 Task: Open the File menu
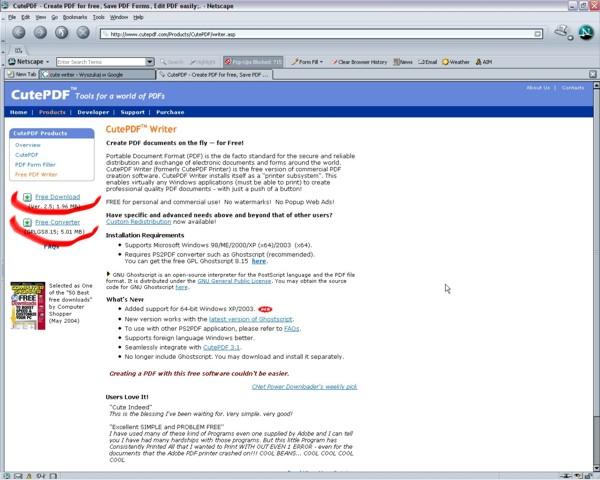12,17
